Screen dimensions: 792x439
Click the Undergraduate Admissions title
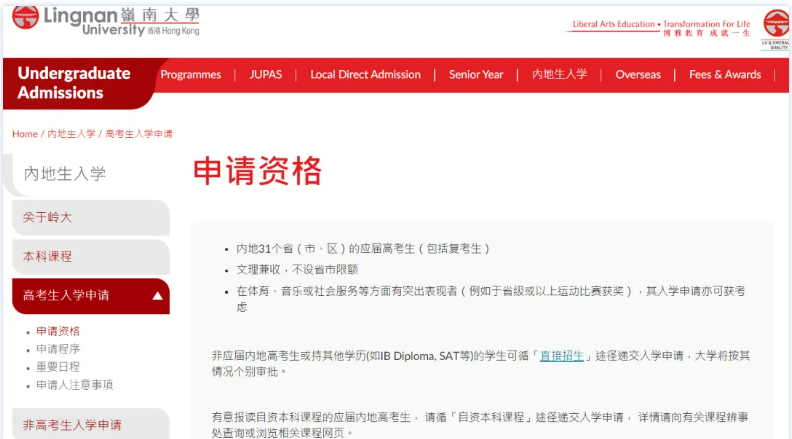point(74,83)
